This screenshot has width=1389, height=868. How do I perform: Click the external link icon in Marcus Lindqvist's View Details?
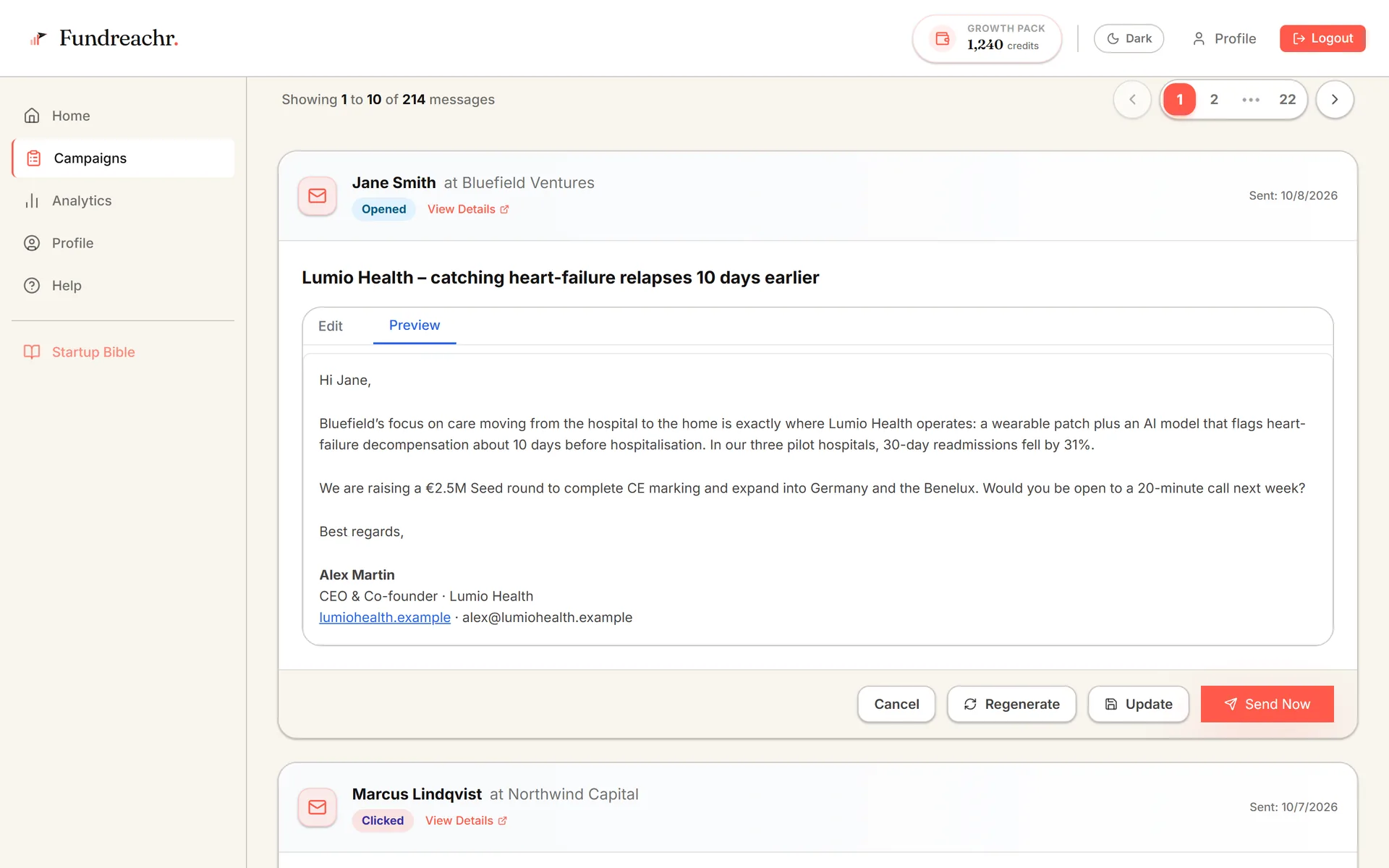(x=503, y=821)
